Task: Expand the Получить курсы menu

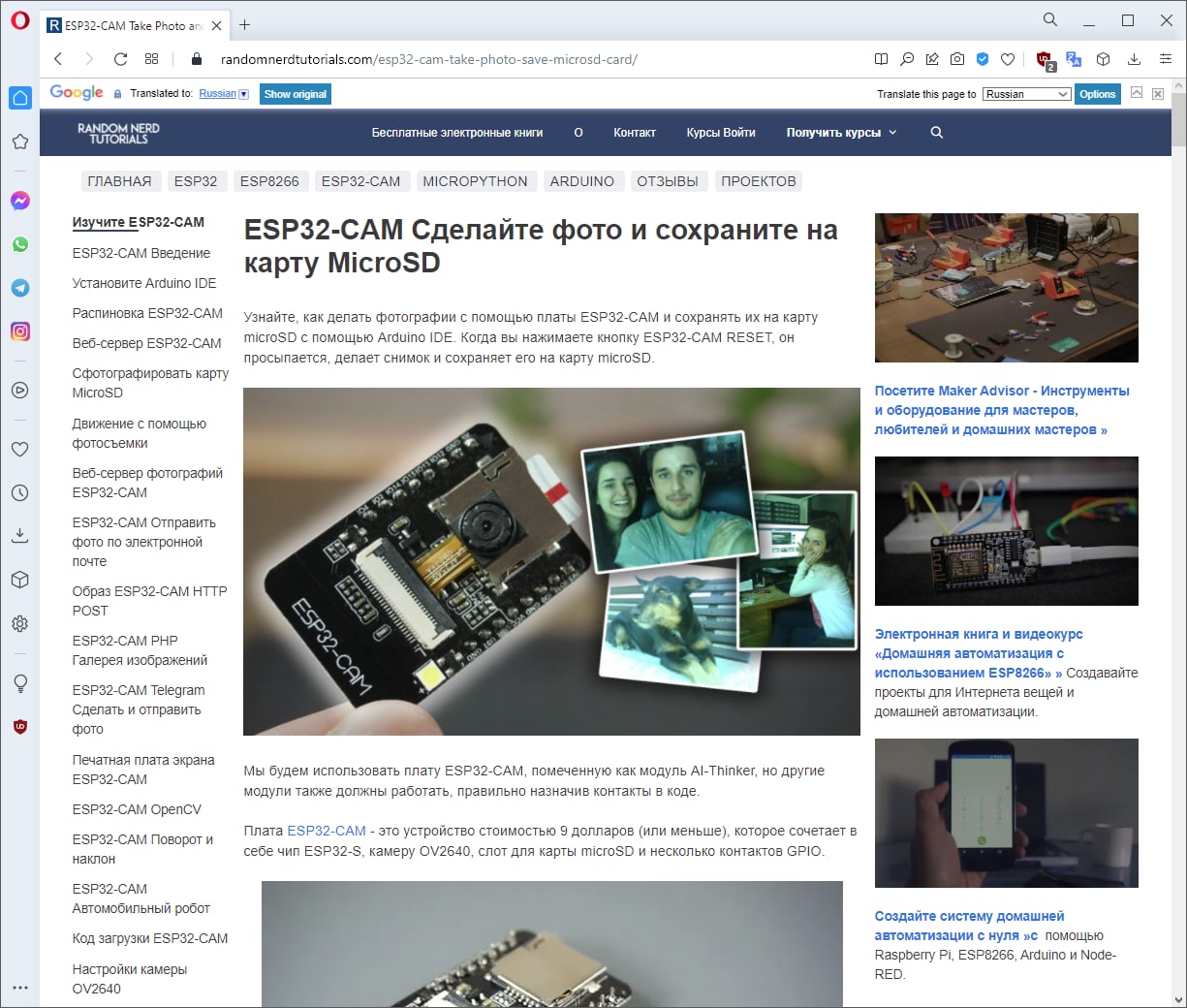Action: [x=841, y=133]
